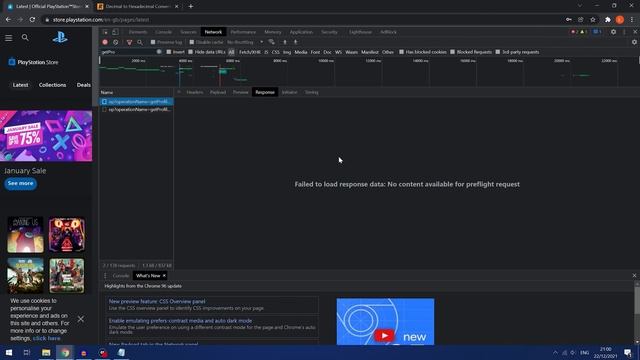
Task: Click the red errors count badge
Action: [x=574, y=32]
